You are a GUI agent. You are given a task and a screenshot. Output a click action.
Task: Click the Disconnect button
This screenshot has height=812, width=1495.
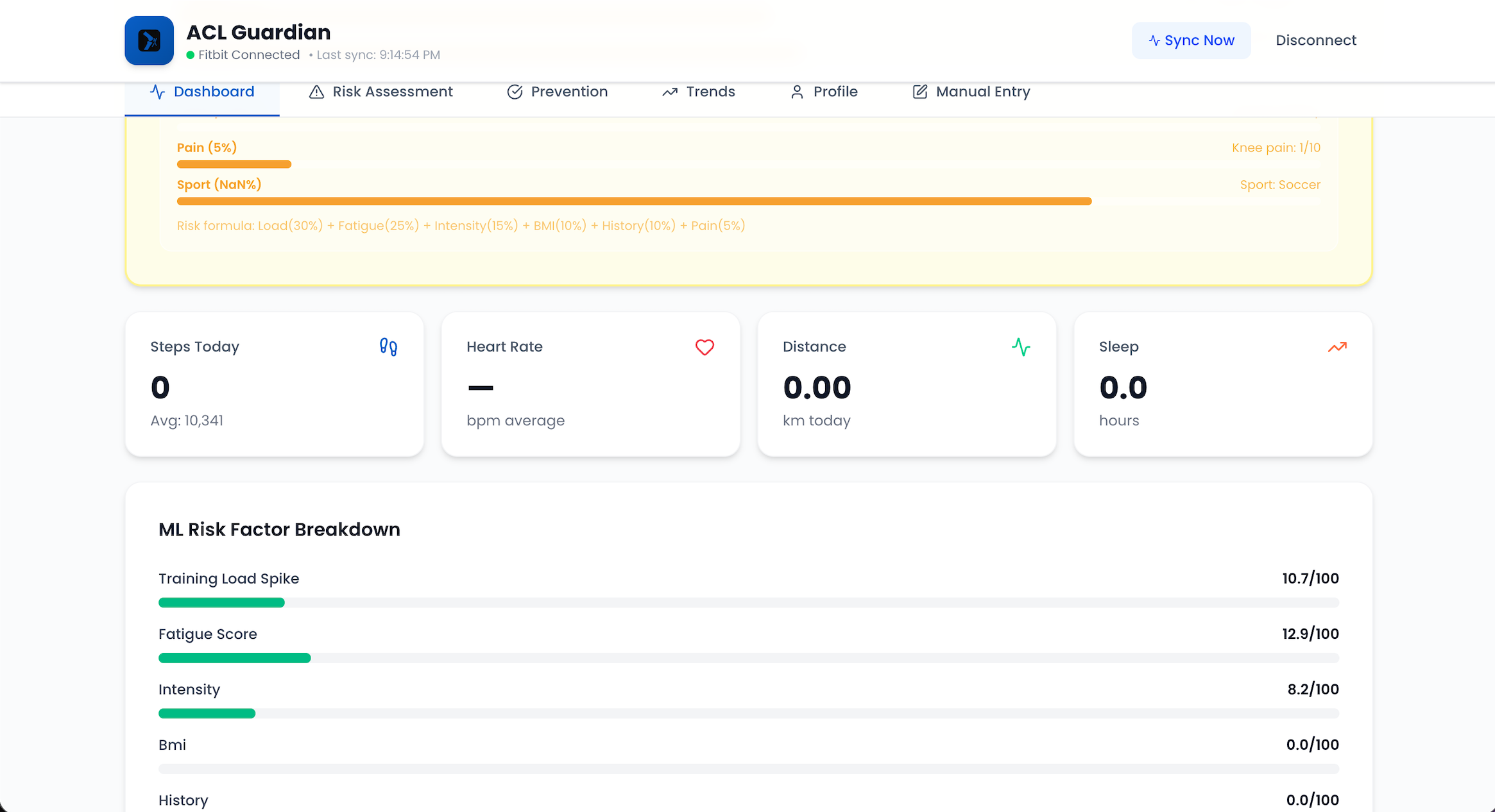(x=1315, y=40)
